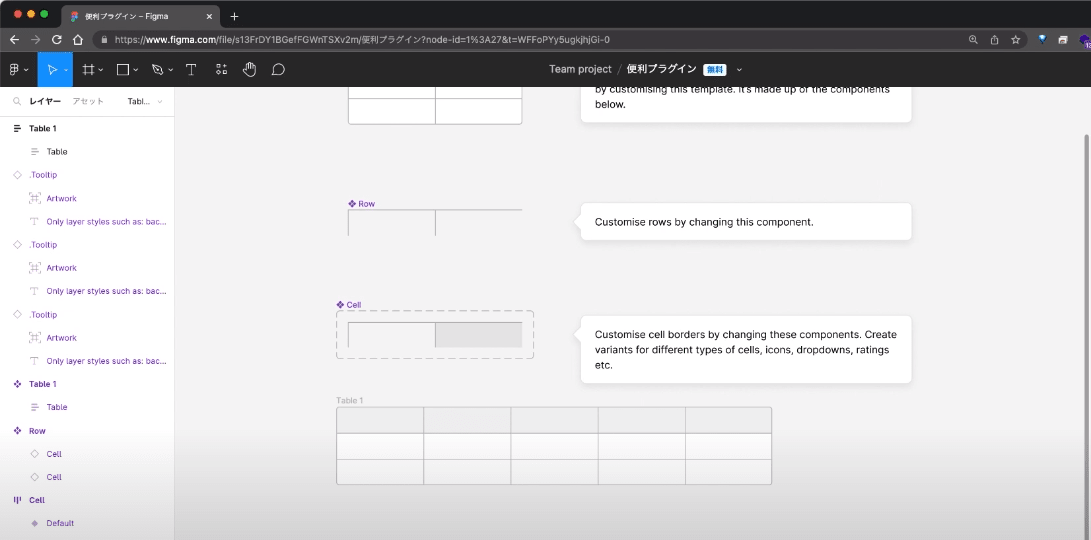Select the Comment tool
The height and width of the screenshot is (540, 1091).
click(278, 69)
